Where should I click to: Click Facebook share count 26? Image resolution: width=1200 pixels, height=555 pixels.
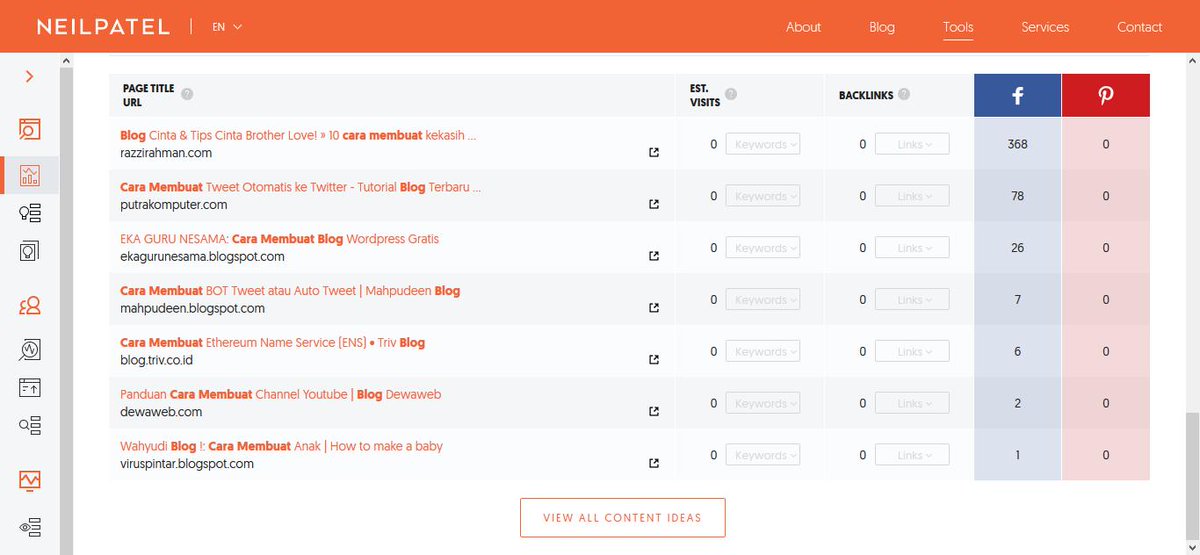(x=1017, y=248)
